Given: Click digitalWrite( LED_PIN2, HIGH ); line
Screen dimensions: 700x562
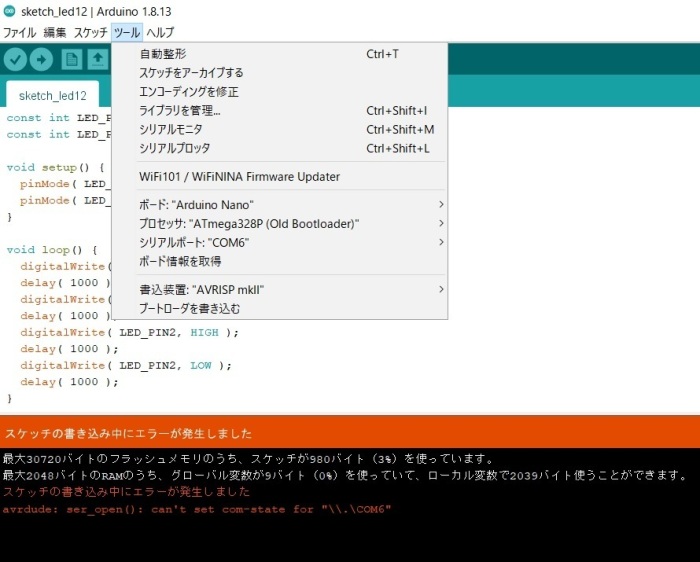Looking at the screenshot, I should coord(129,333).
